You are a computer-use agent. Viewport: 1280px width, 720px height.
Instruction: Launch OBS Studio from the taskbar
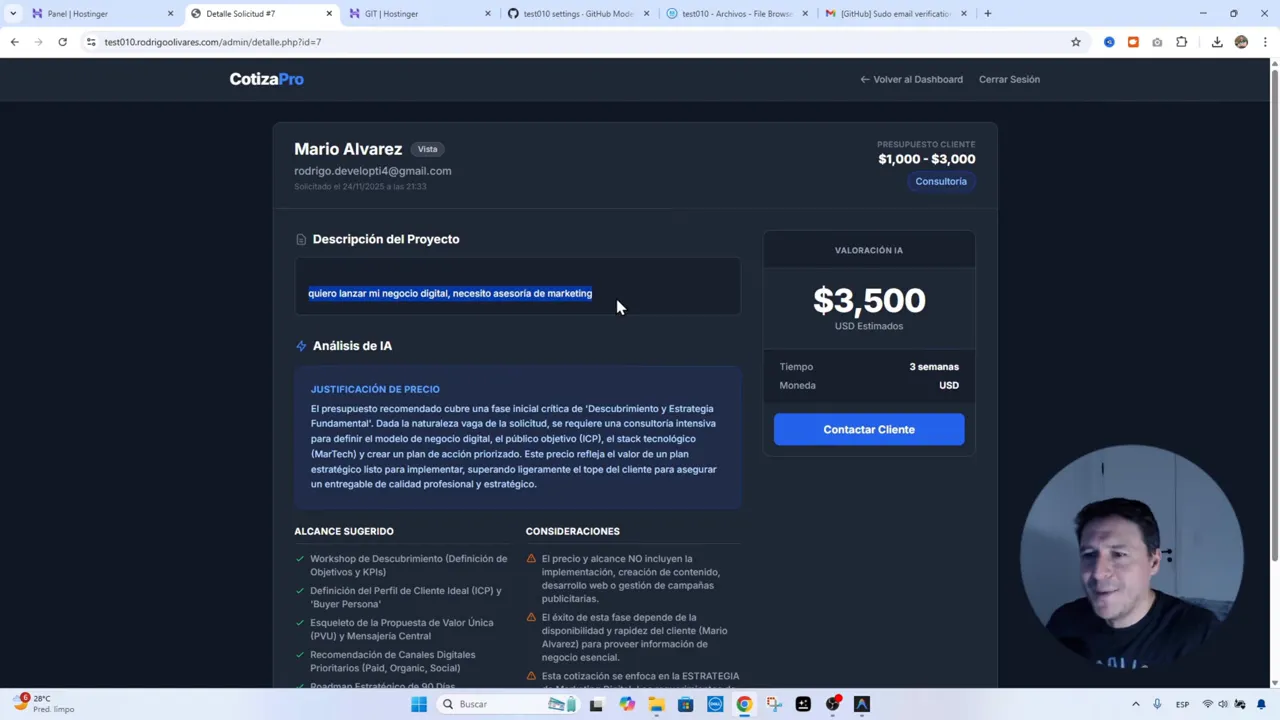click(833, 704)
